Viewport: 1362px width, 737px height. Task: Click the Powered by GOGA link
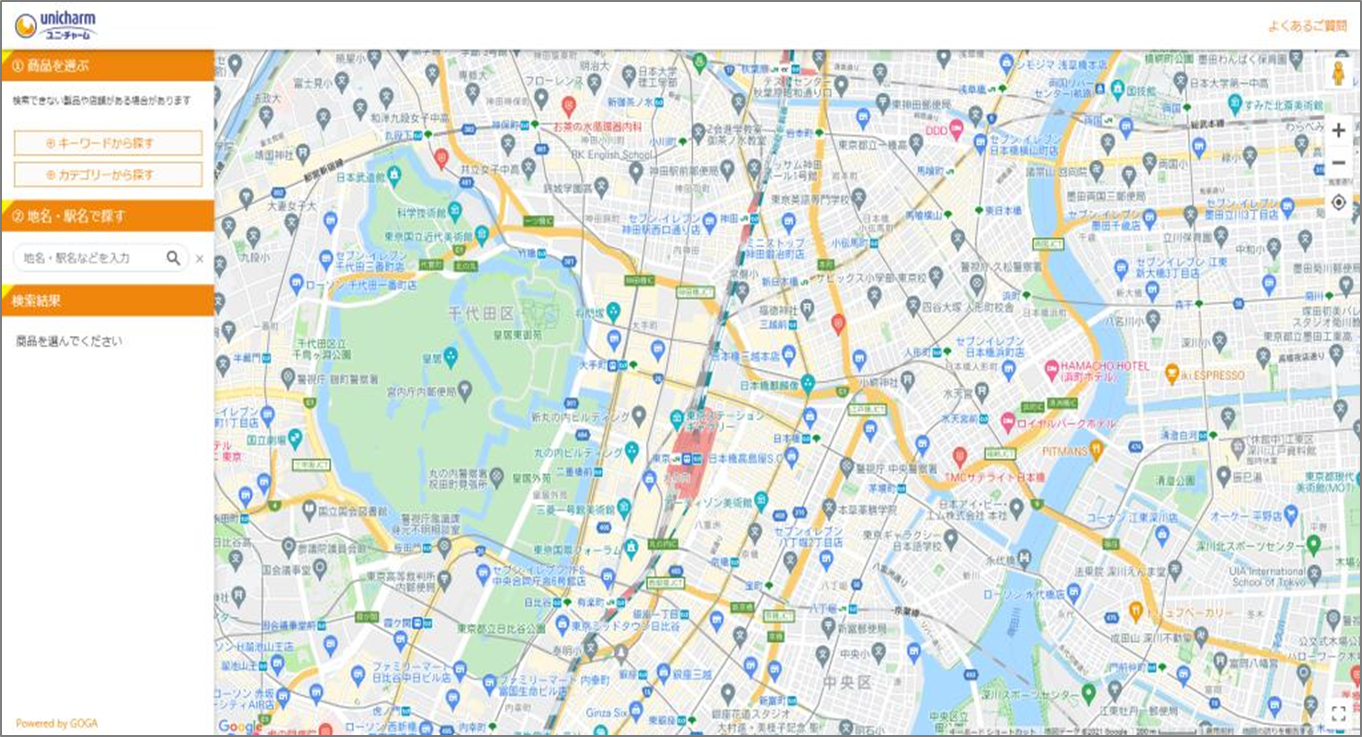point(57,723)
